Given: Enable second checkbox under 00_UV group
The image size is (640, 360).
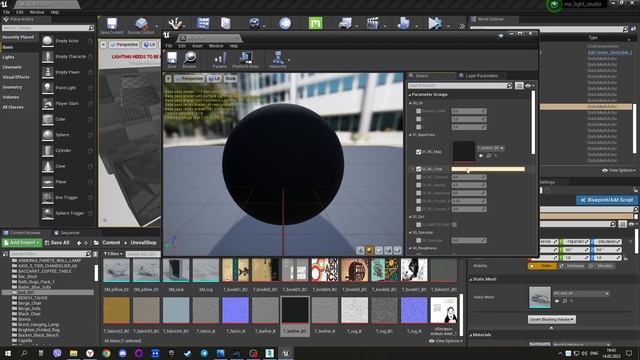Looking at the screenshot, I should pos(418,119).
